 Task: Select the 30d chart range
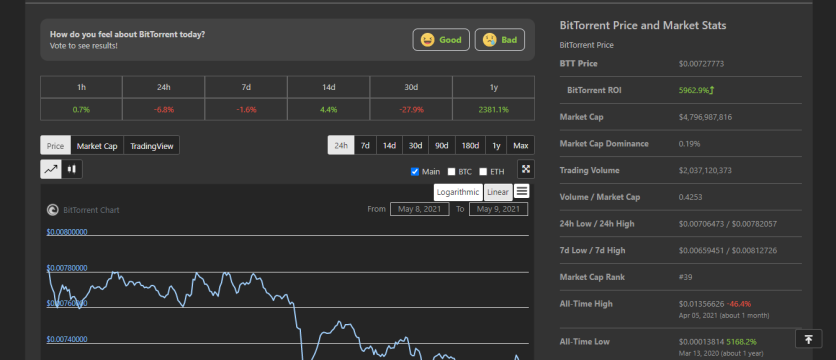coord(415,145)
